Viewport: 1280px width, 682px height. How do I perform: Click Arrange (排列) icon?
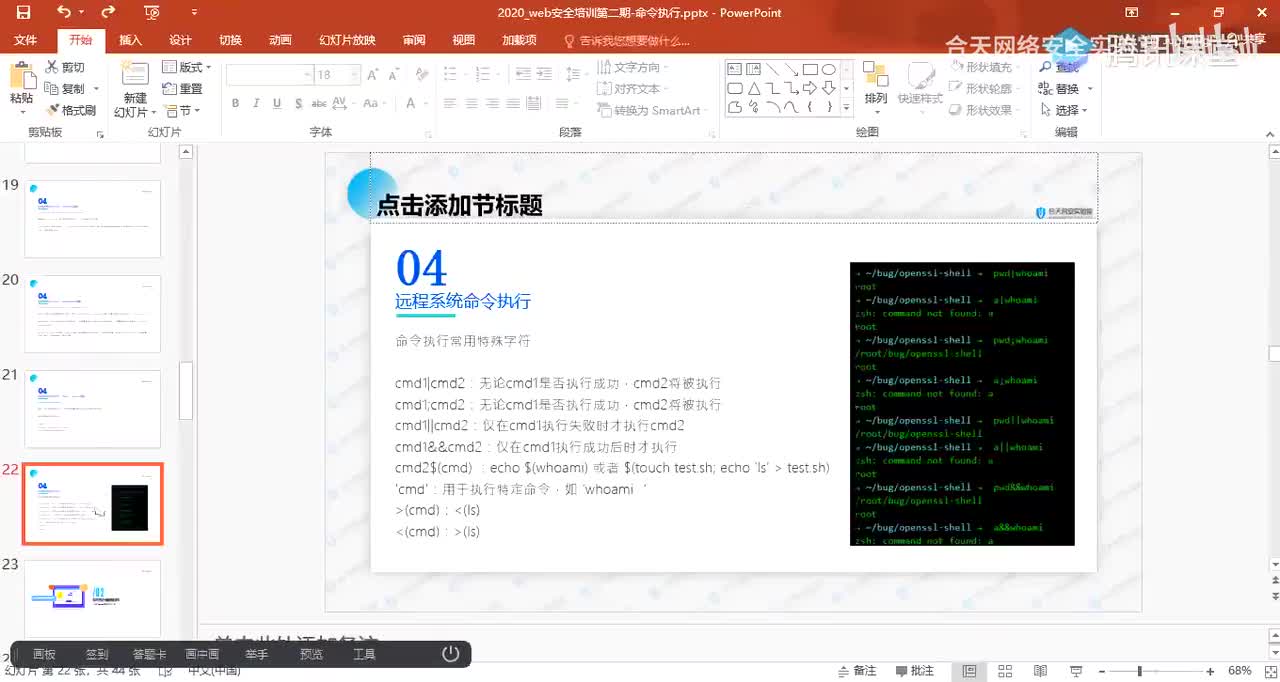[x=876, y=76]
